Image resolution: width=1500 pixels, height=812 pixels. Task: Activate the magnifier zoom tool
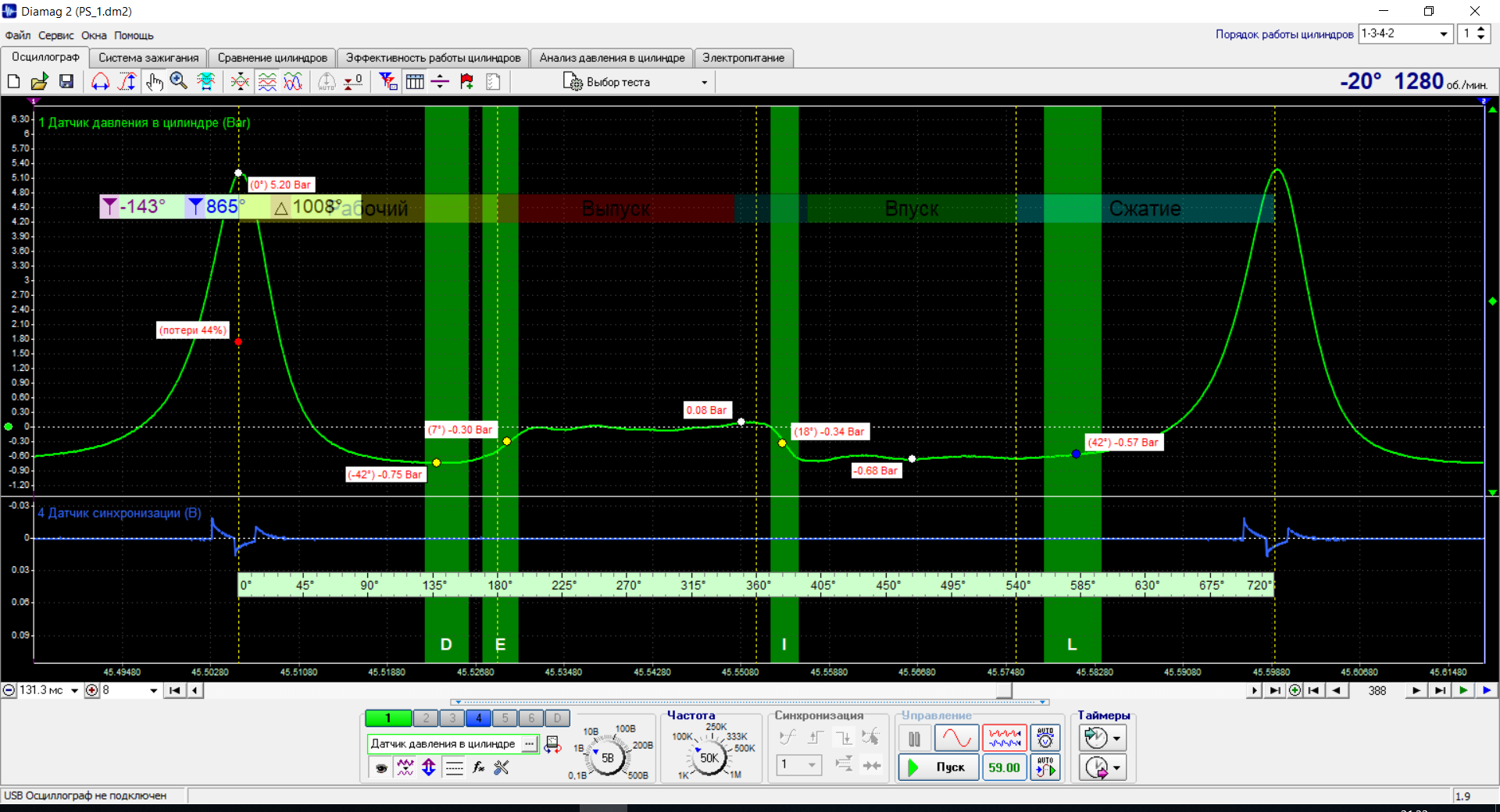(179, 81)
